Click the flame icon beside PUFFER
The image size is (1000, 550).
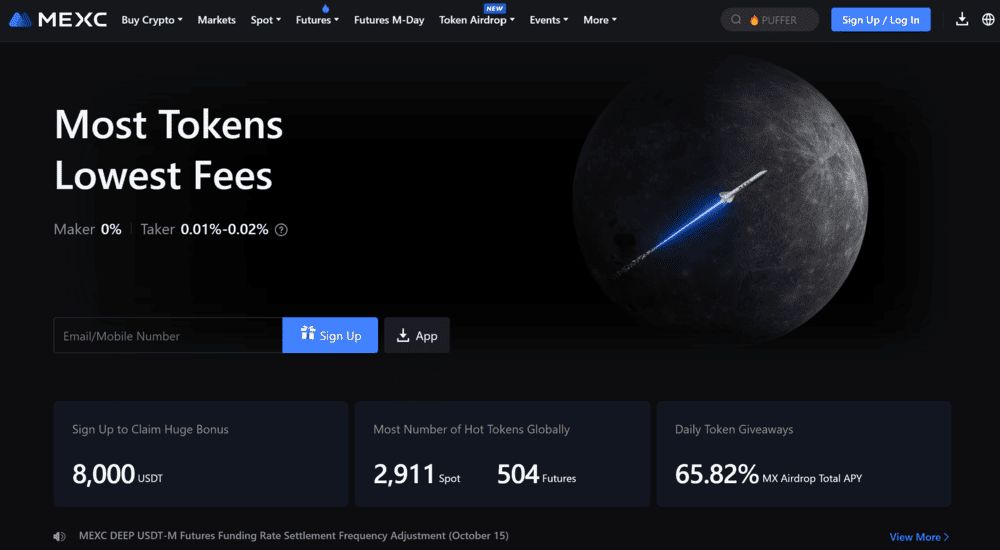click(754, 20)
